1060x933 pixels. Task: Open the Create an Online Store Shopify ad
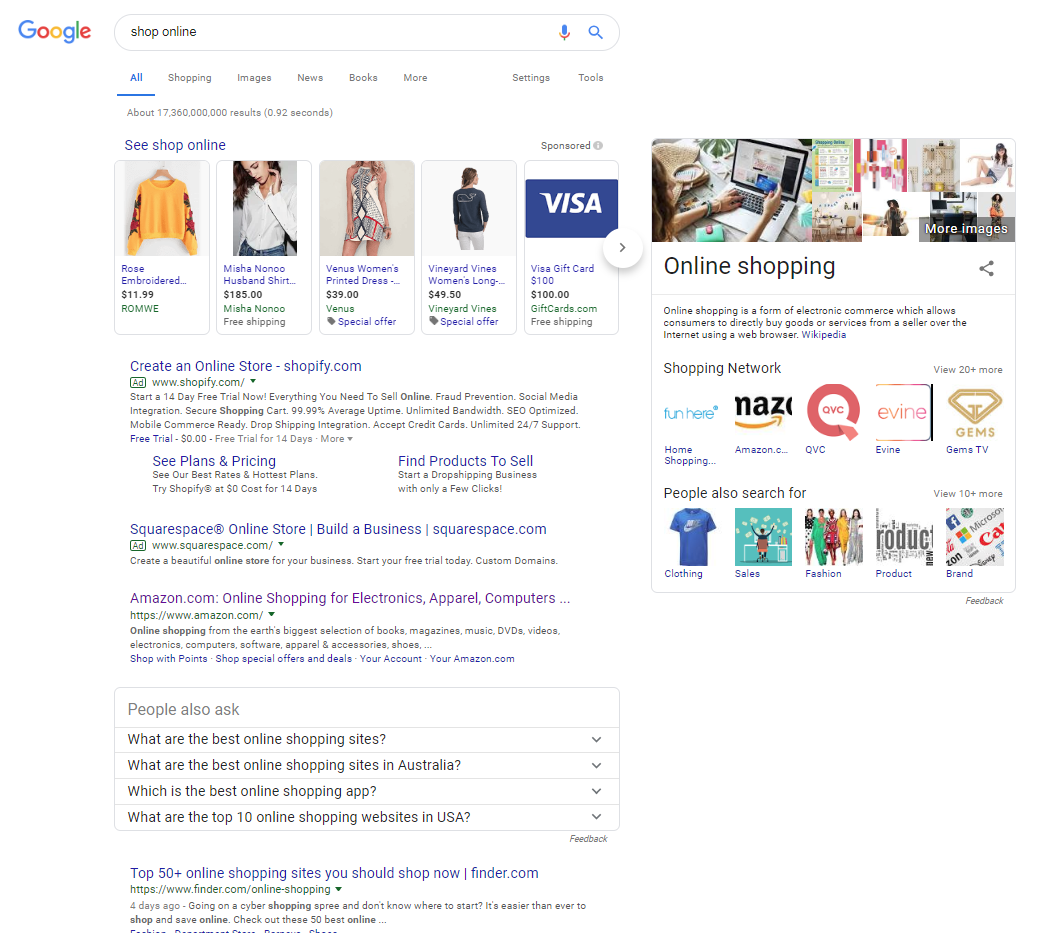coord(246,366)
